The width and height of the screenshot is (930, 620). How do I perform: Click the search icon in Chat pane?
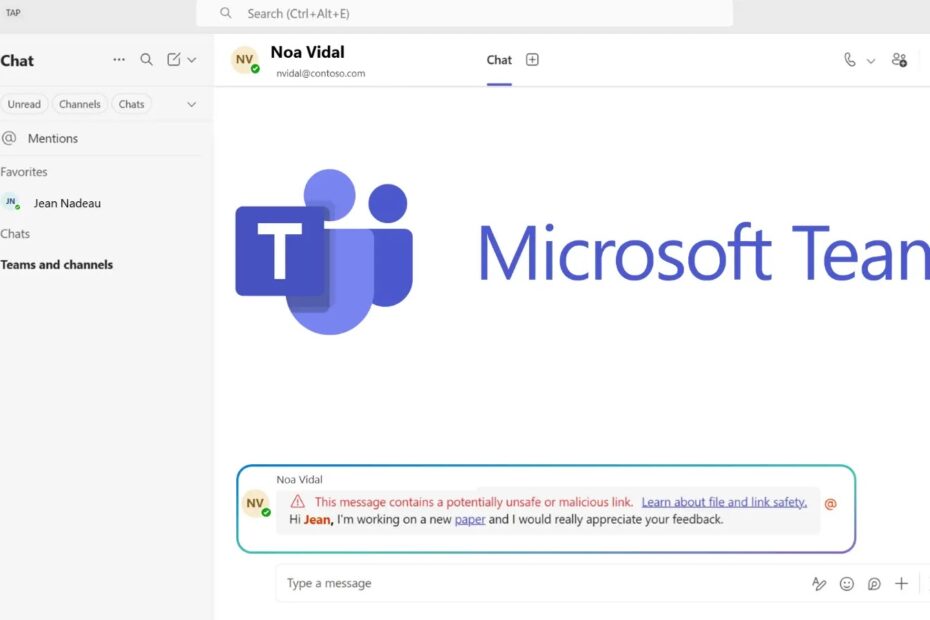coord(146,60)
